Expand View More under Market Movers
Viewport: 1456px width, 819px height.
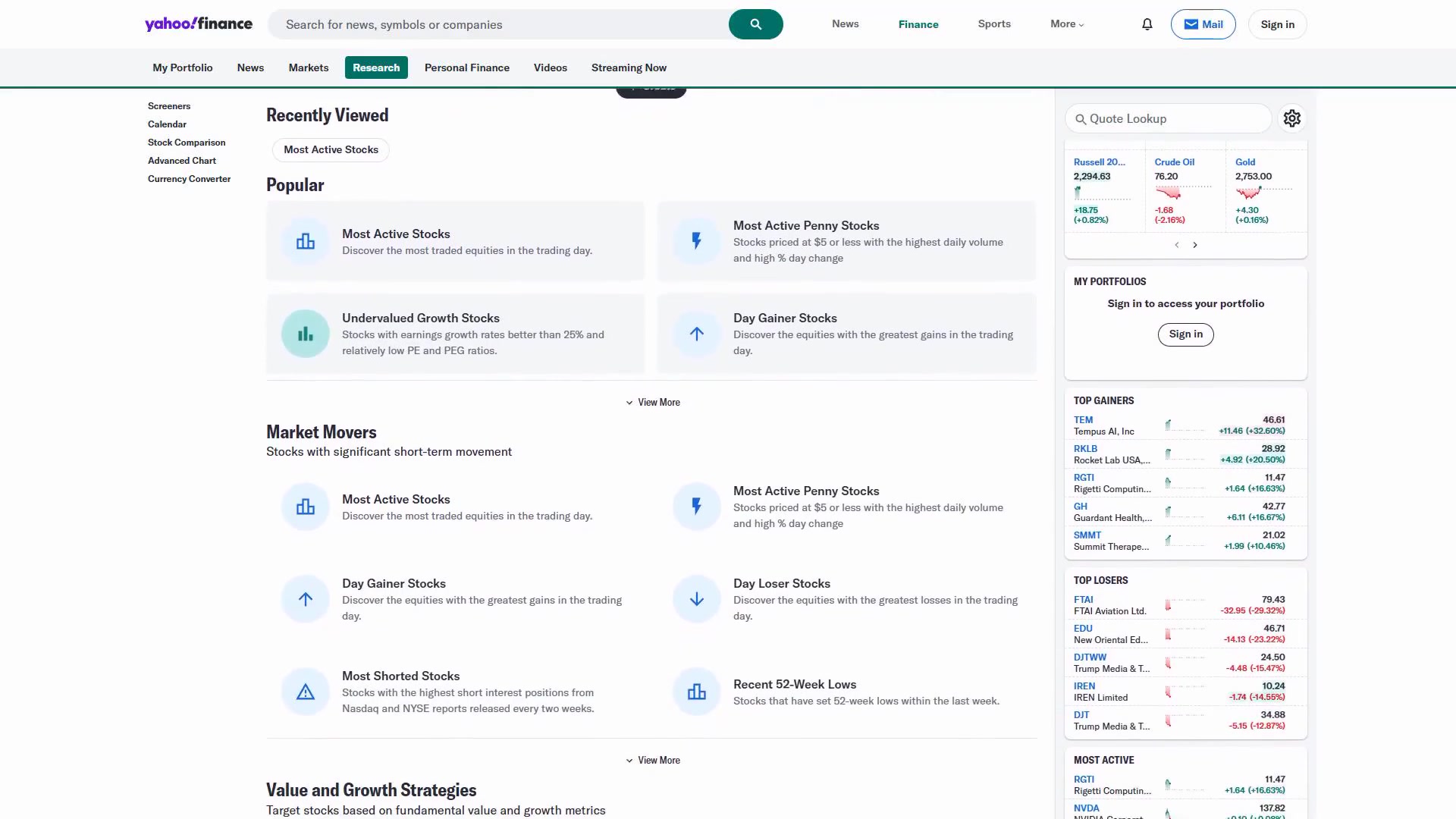[652, 761]
